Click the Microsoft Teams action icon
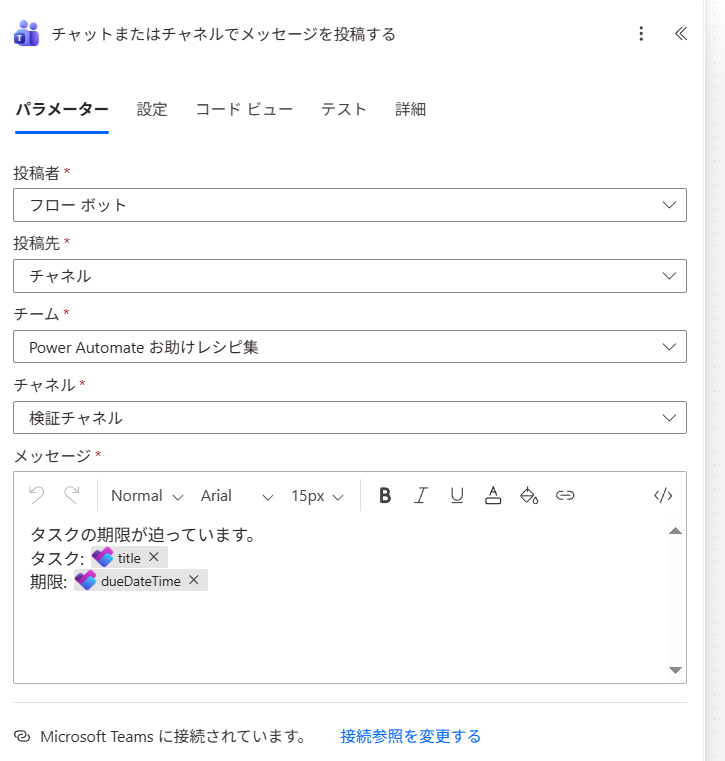Image resolution: width=725 pixels, height=761 pixels. [x=26, y=33]
